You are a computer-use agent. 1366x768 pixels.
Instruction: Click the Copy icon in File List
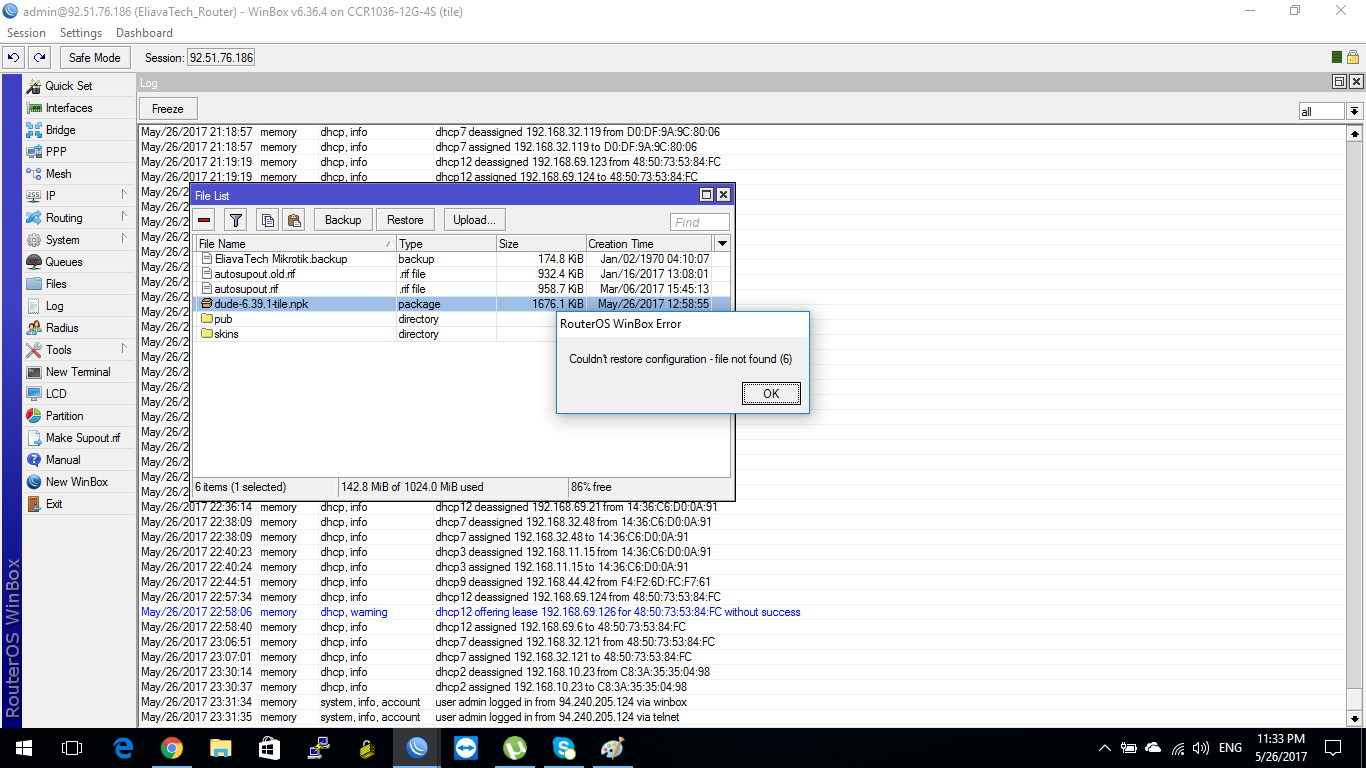(267, 220)
